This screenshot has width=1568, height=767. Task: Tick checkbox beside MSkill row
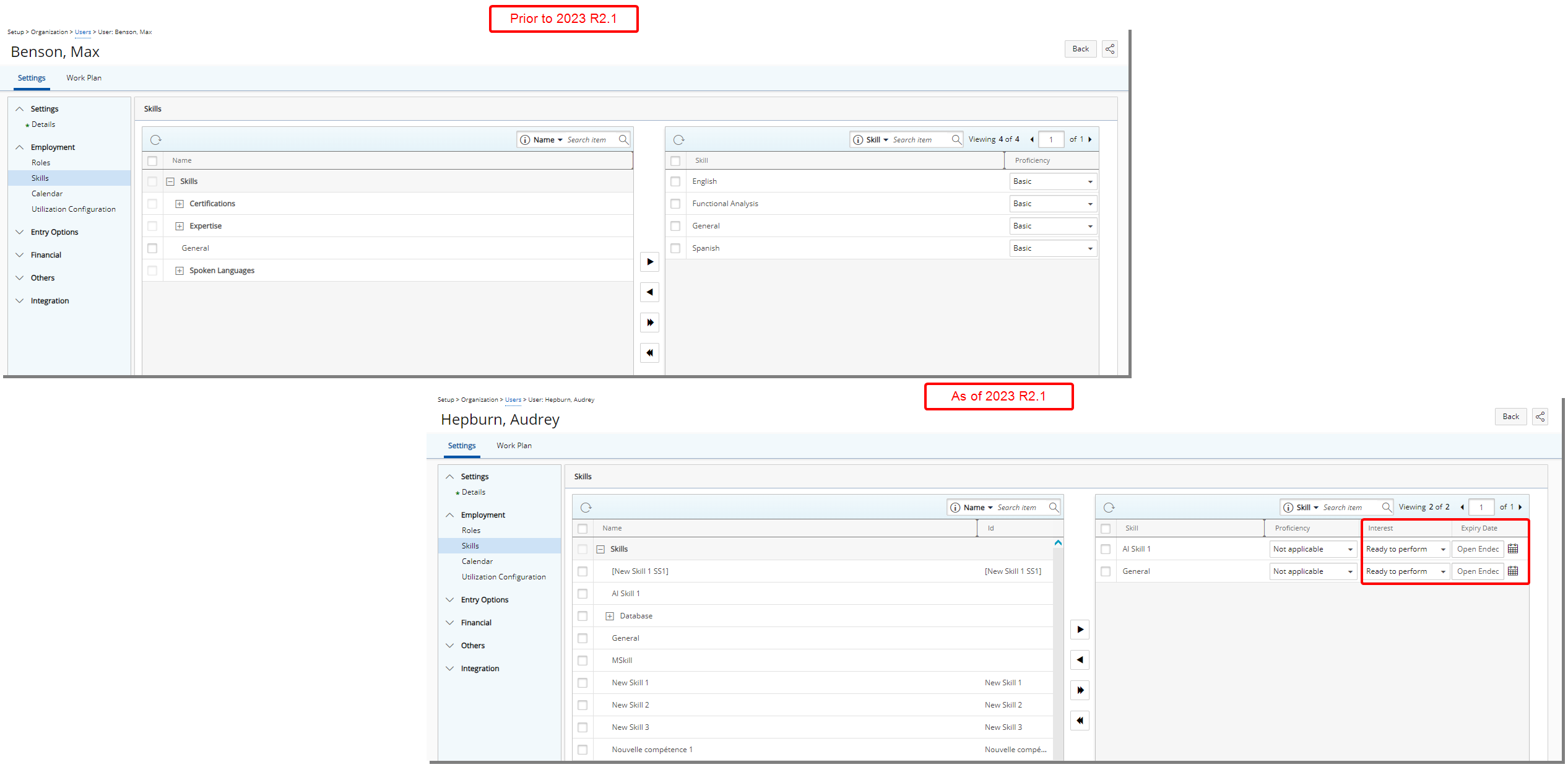[x=583, y=661]
